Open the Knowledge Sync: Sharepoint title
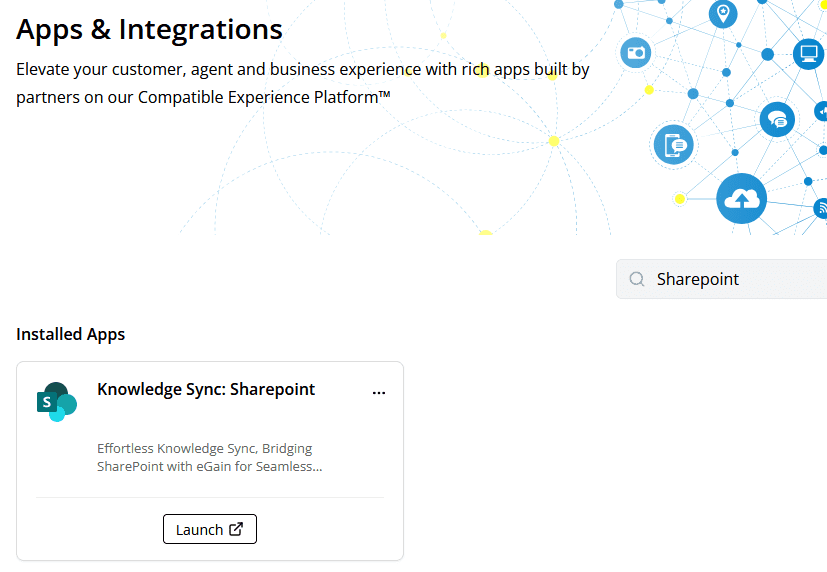Screen dimensions: 827x572 206,390
